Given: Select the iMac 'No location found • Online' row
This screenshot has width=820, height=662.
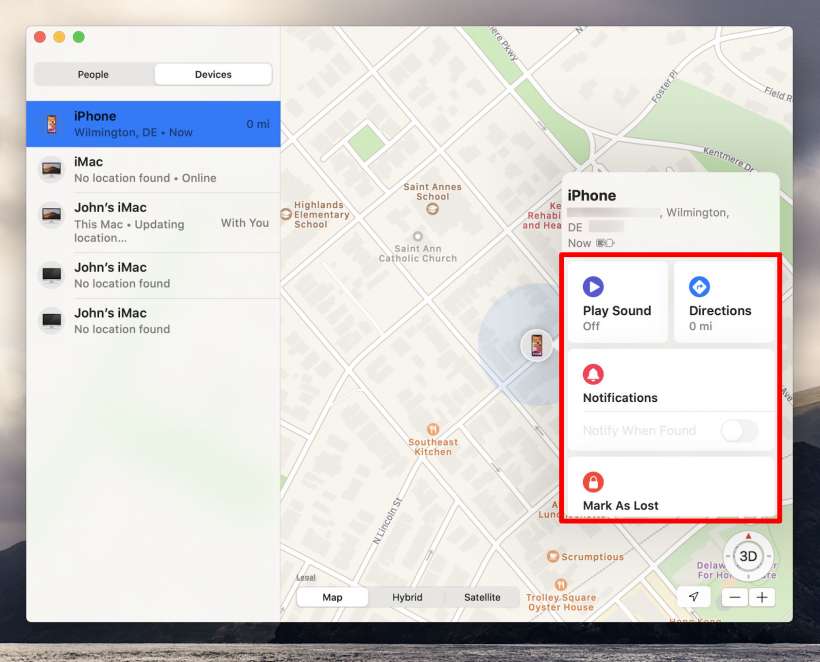Looking at the screenshot, I should coord(153,169).
